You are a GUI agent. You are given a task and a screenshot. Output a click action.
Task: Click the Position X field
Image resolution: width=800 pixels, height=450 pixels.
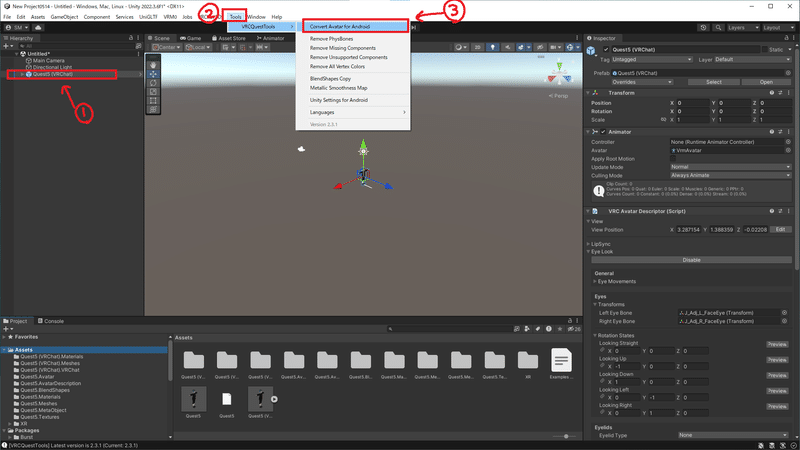pyautogui.click(x=692, y=103)
